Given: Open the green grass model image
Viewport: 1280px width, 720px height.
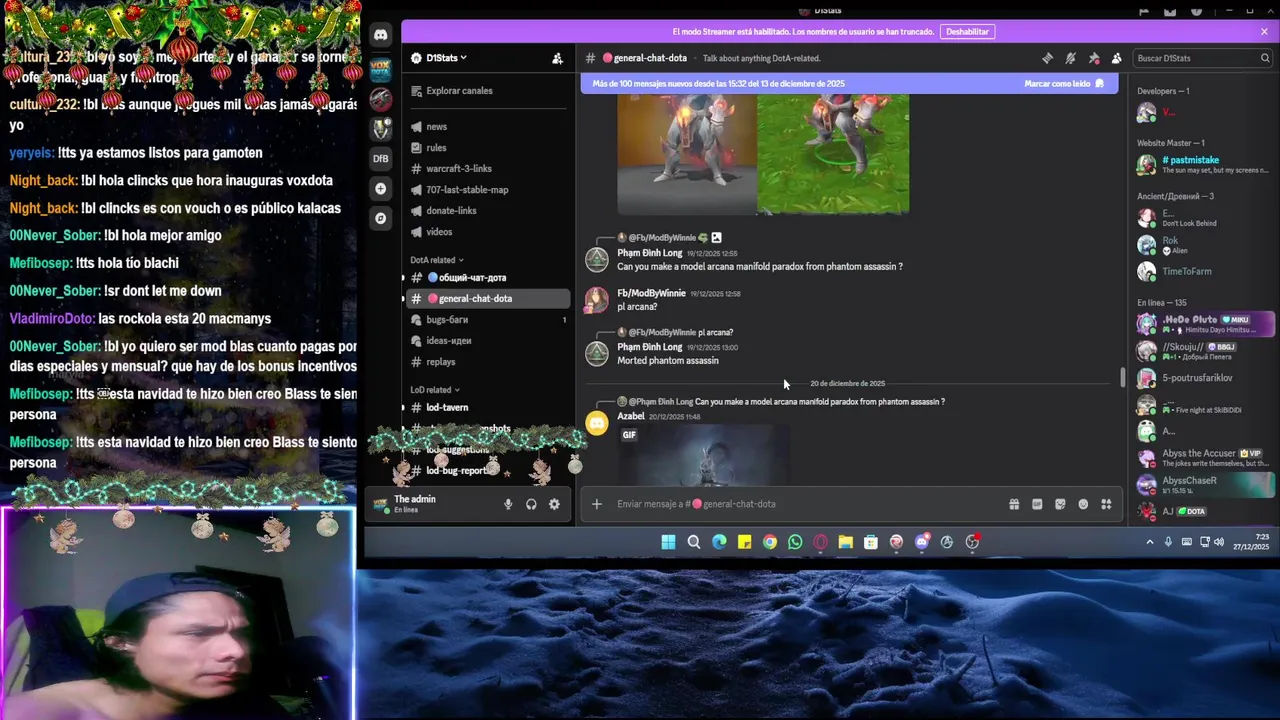Looking at the screenshot, I should [x=833, y=155].
